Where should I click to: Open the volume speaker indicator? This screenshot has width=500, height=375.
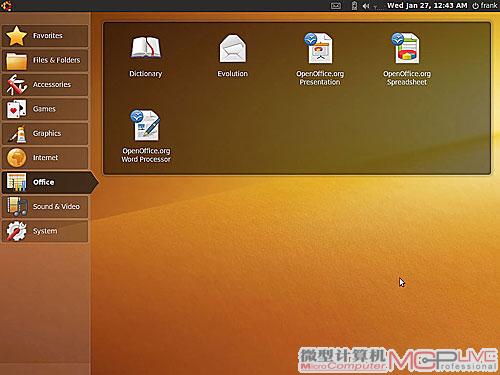[366, 6]
